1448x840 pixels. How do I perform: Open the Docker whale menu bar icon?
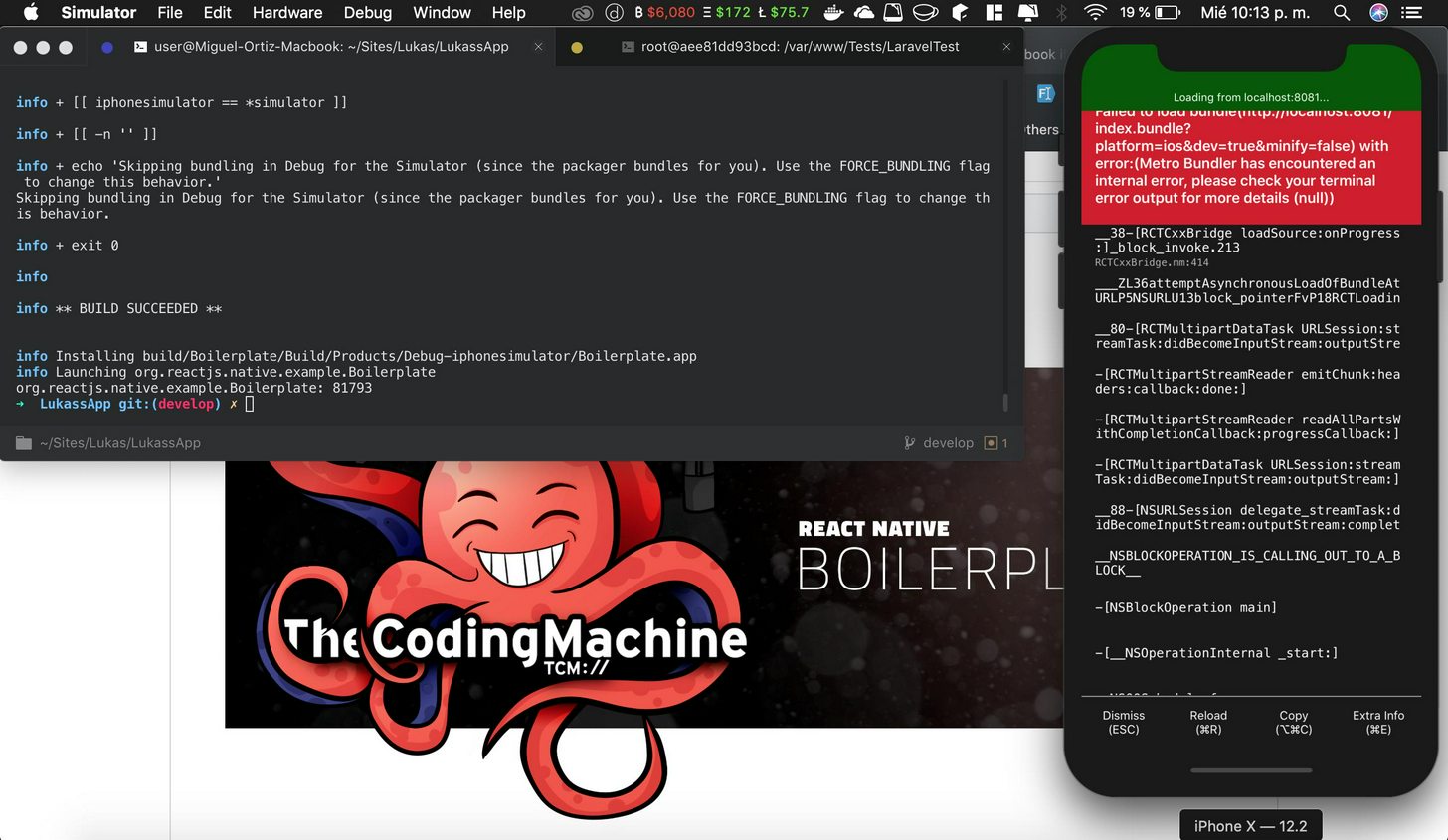[x=833, y=13]
